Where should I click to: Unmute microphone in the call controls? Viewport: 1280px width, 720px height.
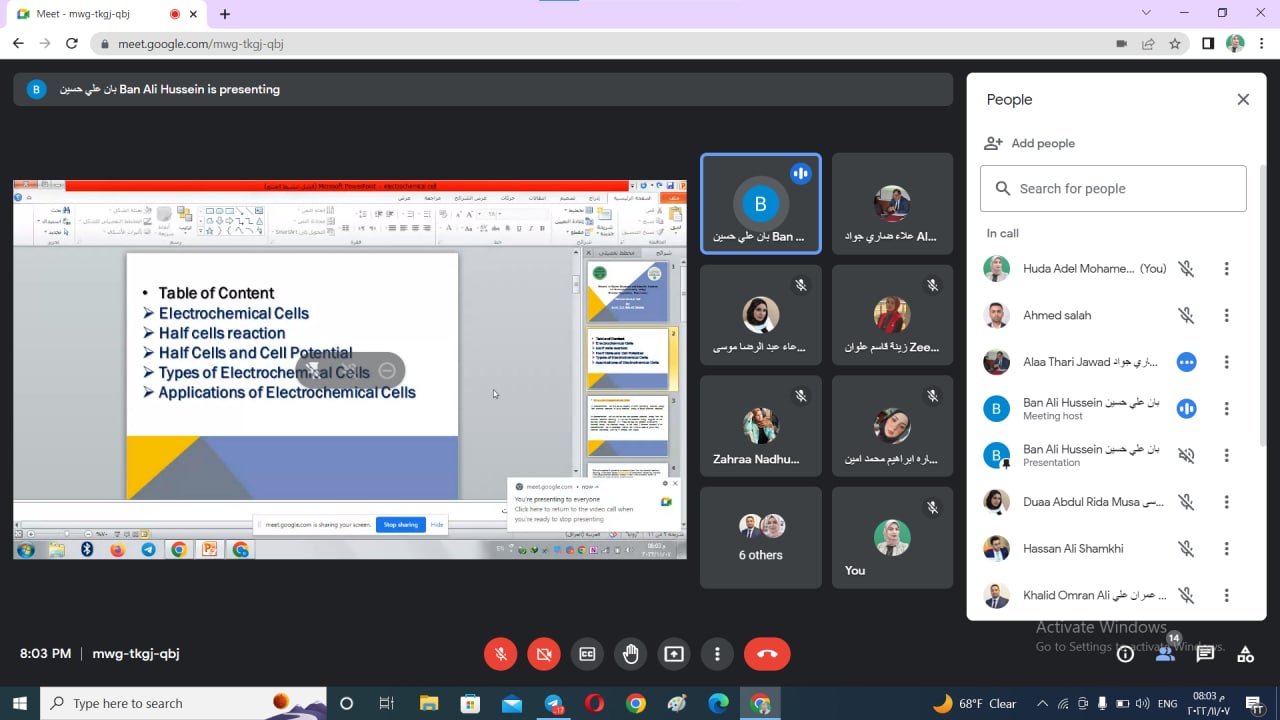click(x=501, y=654)
